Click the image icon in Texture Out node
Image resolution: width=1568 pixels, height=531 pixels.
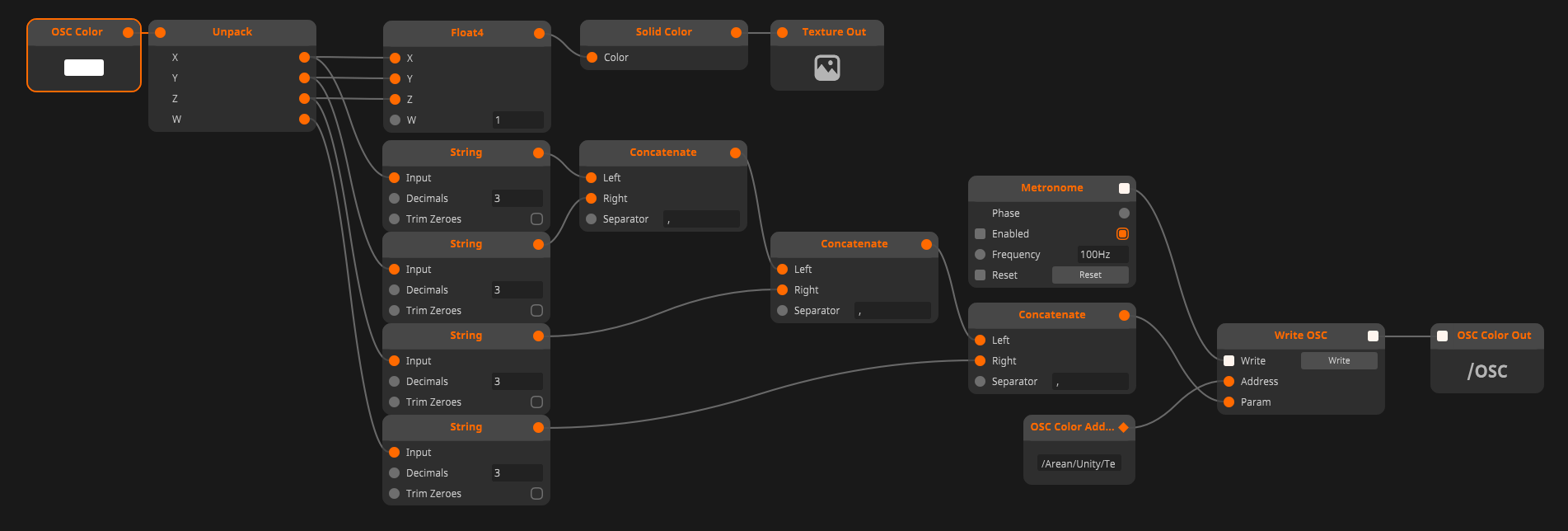[x=826, y=68]
